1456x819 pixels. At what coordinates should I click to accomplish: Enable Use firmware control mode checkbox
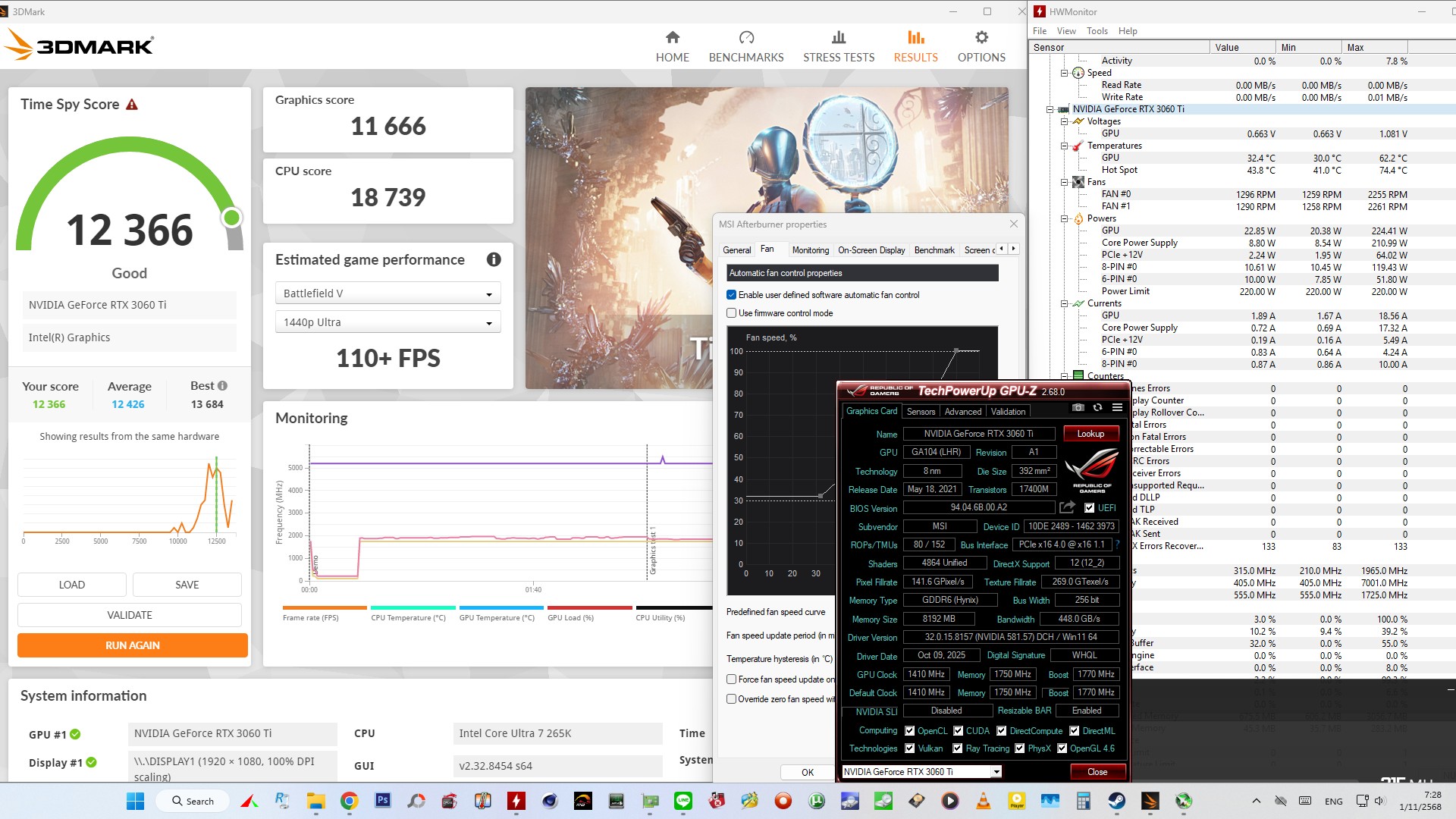pos(732,313)
